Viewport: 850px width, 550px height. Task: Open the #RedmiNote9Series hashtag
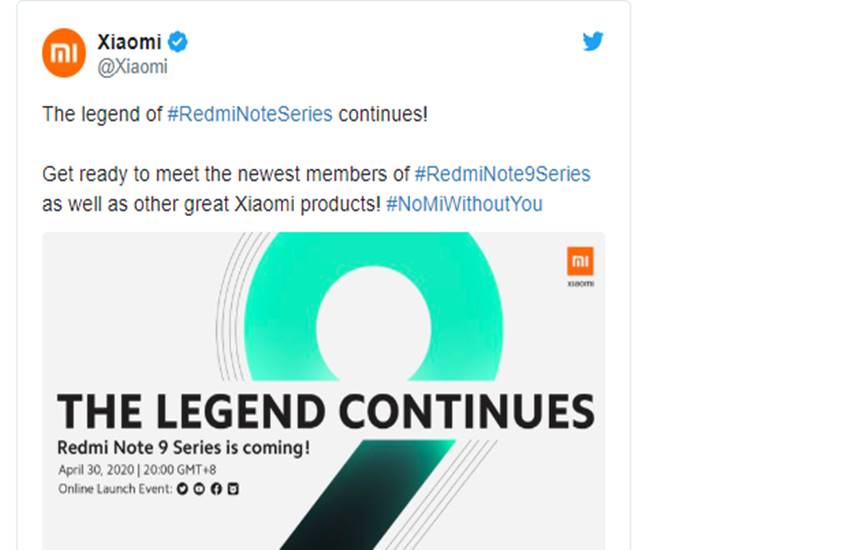[x=502, y=174]
